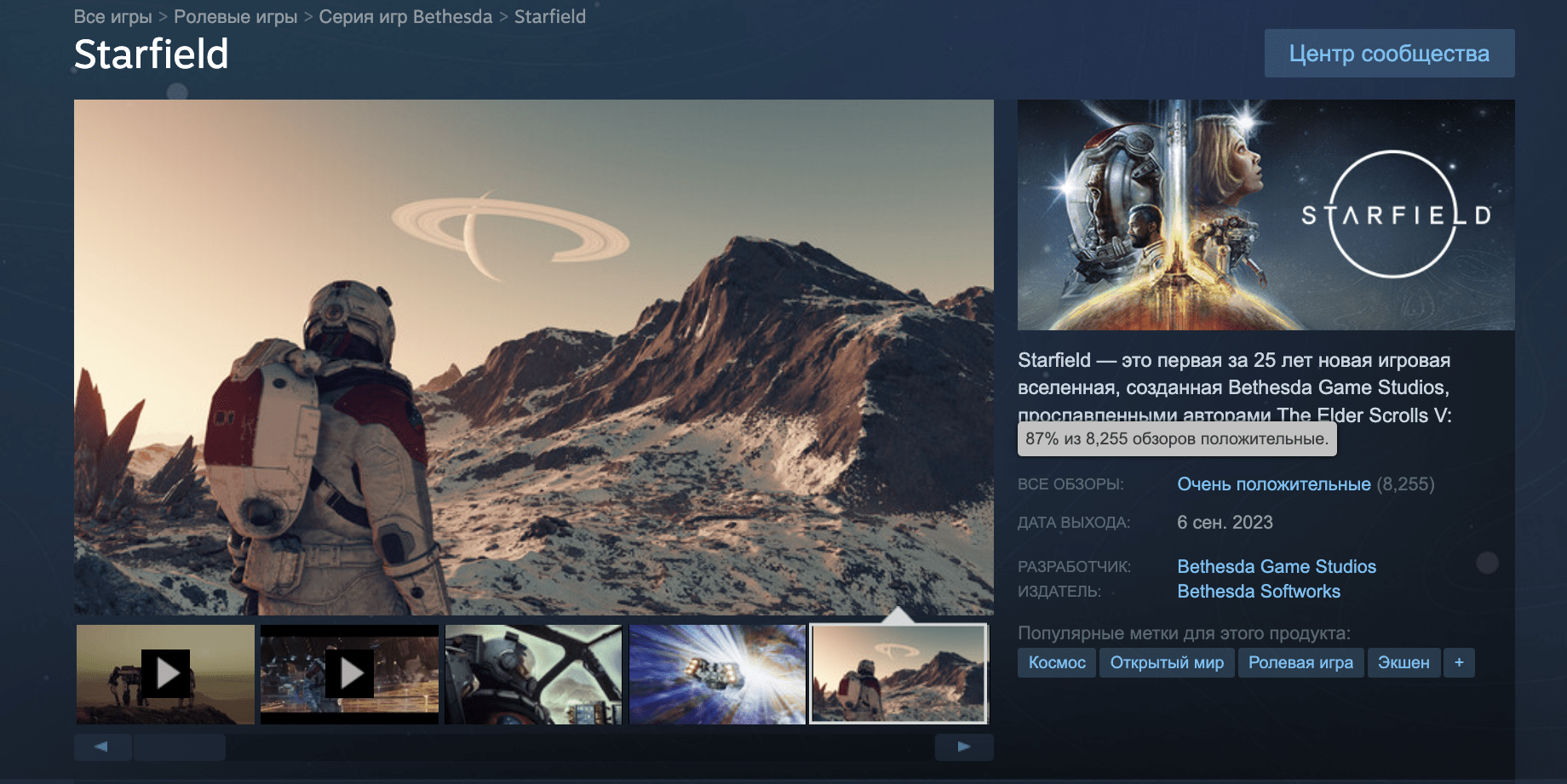Play the first trailer thumbnail with robot

point(166,674)
